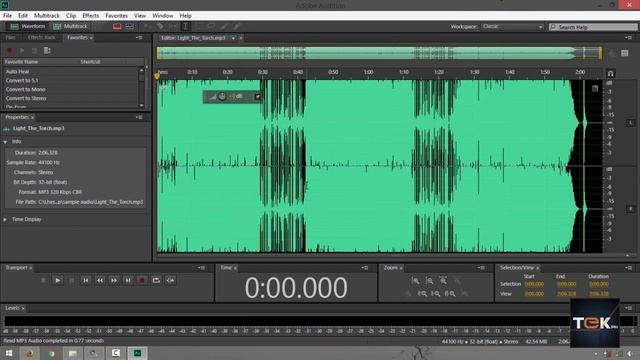Click the taskbar volume speaker icon
Viewport: 640px width, 360px height.
coord(629,354)
